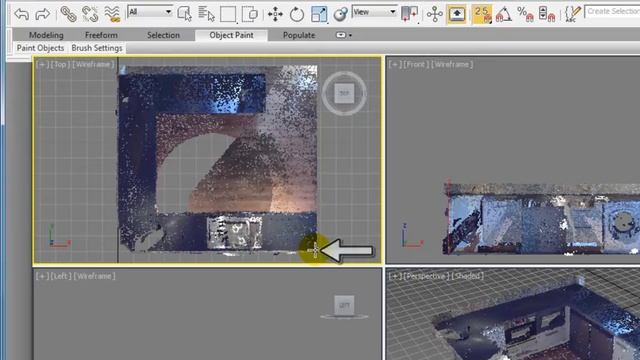Image resolution: width=640 pixels, height=360 pixels.
Task: Click the Undo arrow icon
Action: (x=21, y=14)
